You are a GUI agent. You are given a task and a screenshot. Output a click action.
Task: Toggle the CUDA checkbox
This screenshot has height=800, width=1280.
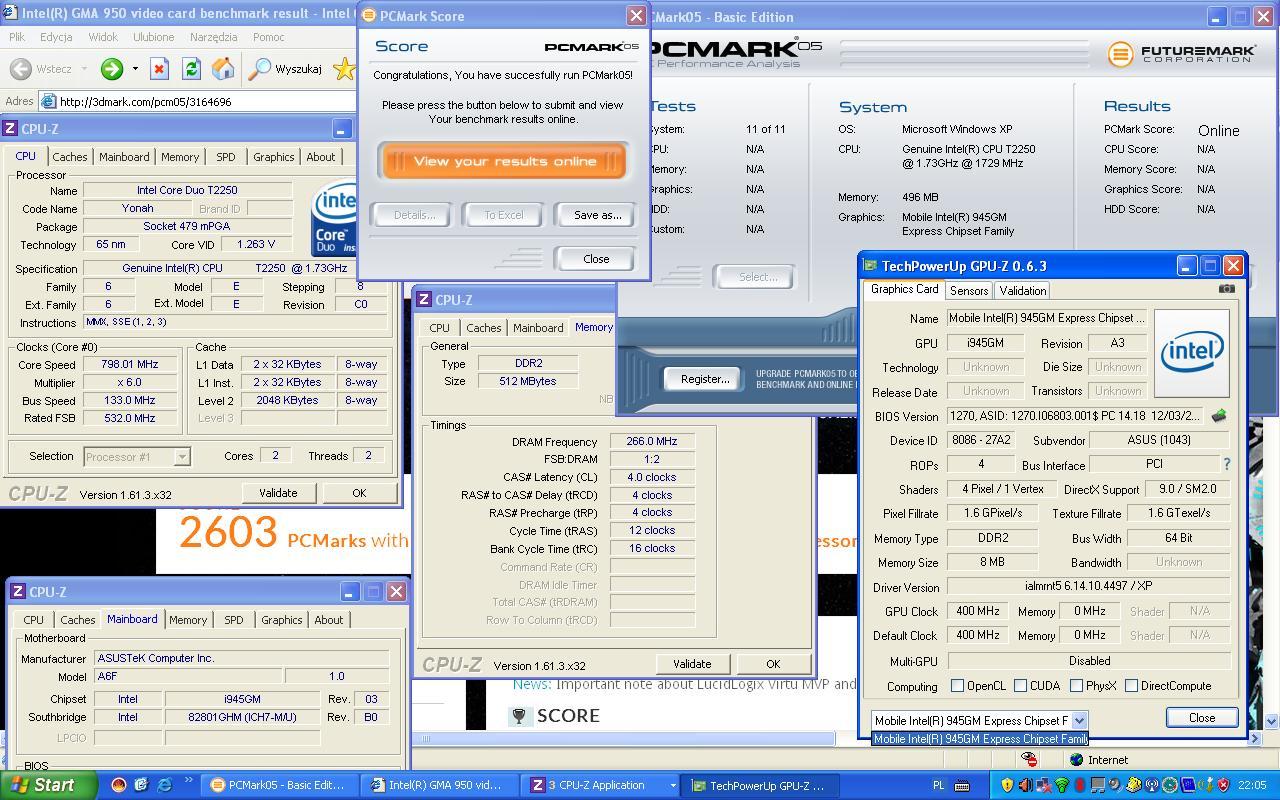pyautogui.click(x=1020, y=686)
